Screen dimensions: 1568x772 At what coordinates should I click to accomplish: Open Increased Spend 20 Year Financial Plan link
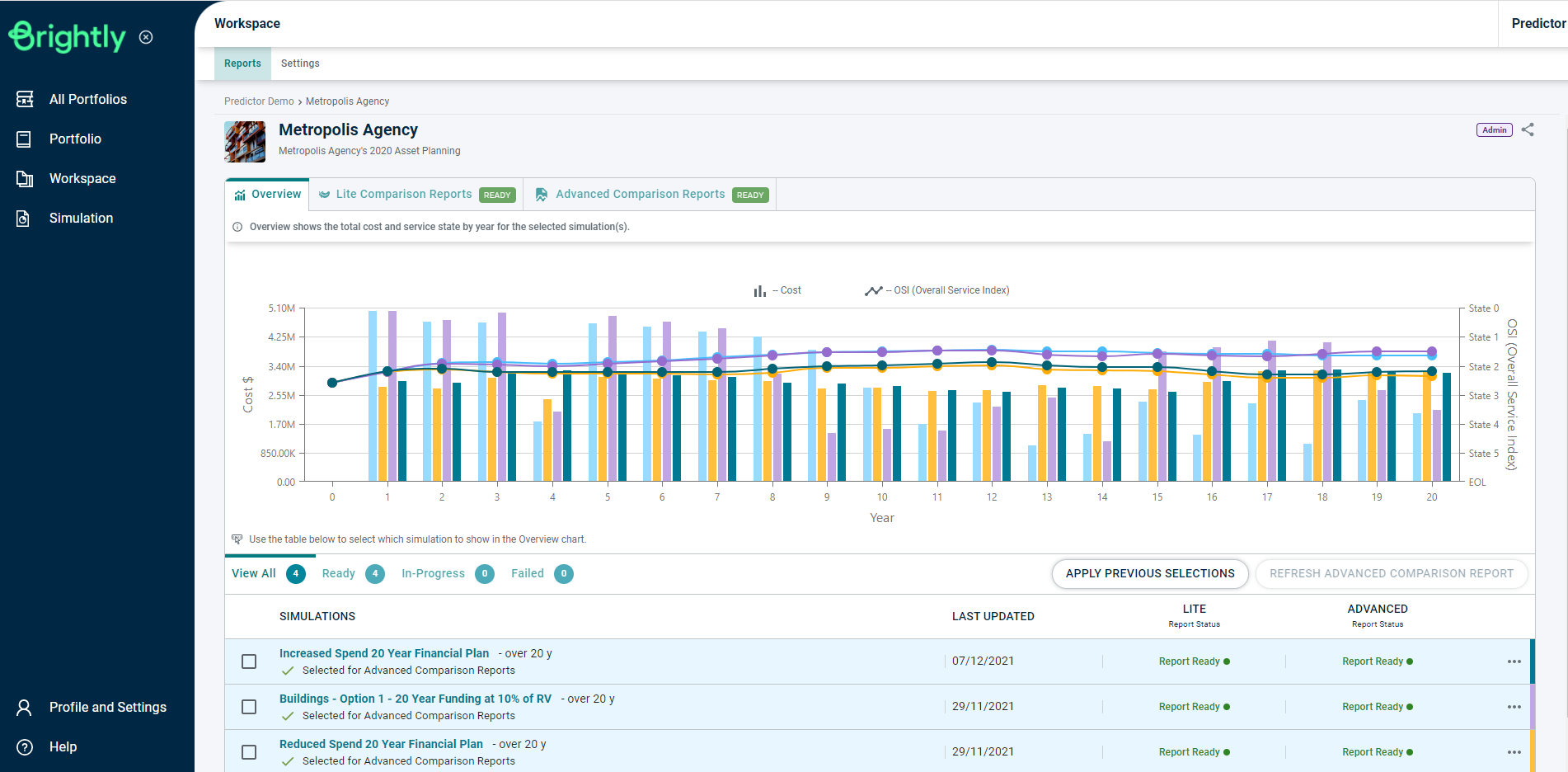coord(384,653)
